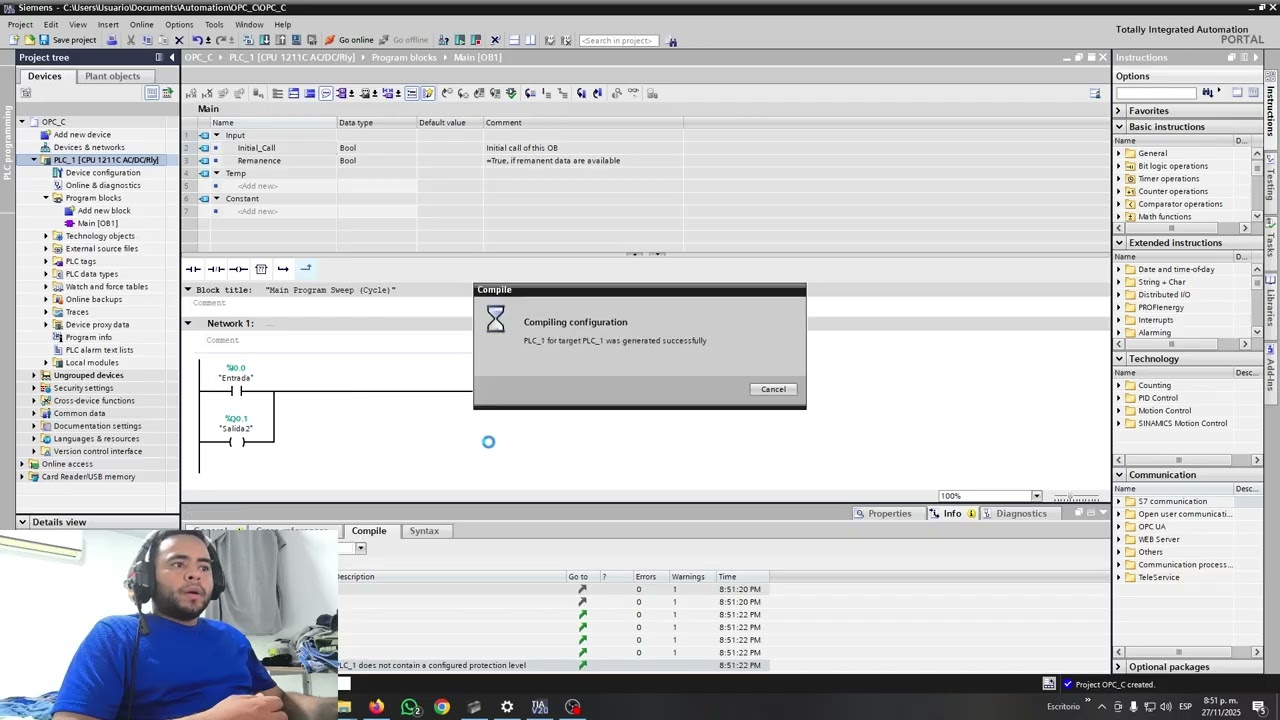
Task: Open the Options menu
Action: [x=179, y=24]
